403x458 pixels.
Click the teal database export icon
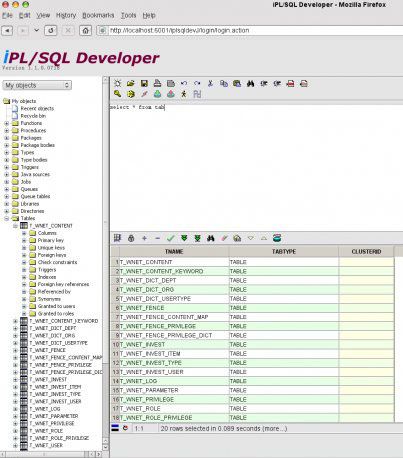[277, 238]
